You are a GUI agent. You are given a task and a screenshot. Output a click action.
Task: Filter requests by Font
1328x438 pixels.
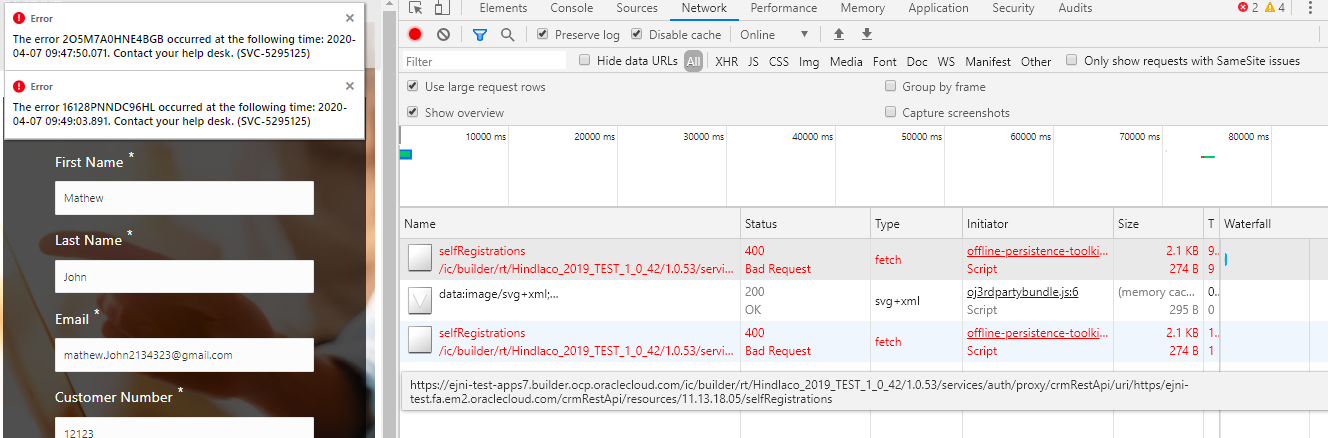(885, 61)
